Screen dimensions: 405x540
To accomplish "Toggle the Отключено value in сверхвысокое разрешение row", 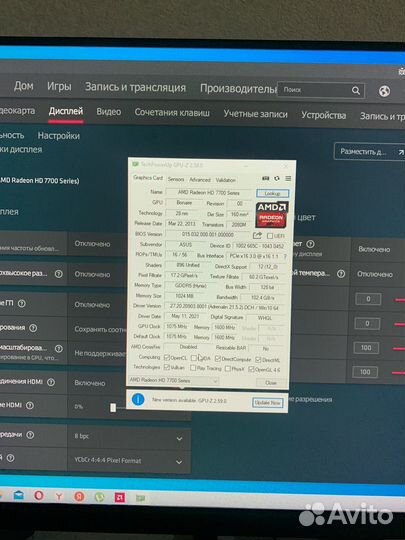I will pyautogui.click(x=92, y=274).
